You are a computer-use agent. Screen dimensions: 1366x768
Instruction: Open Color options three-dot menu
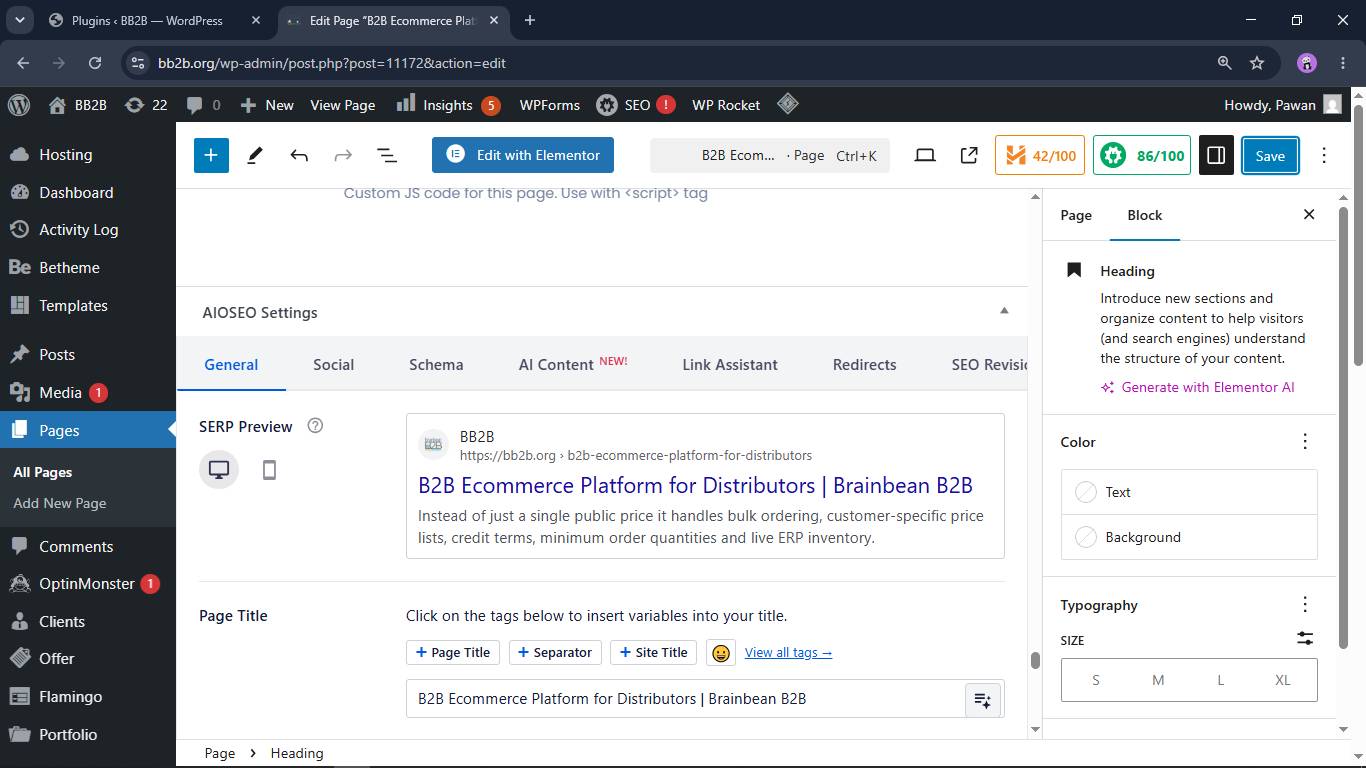coord(1305,442)
